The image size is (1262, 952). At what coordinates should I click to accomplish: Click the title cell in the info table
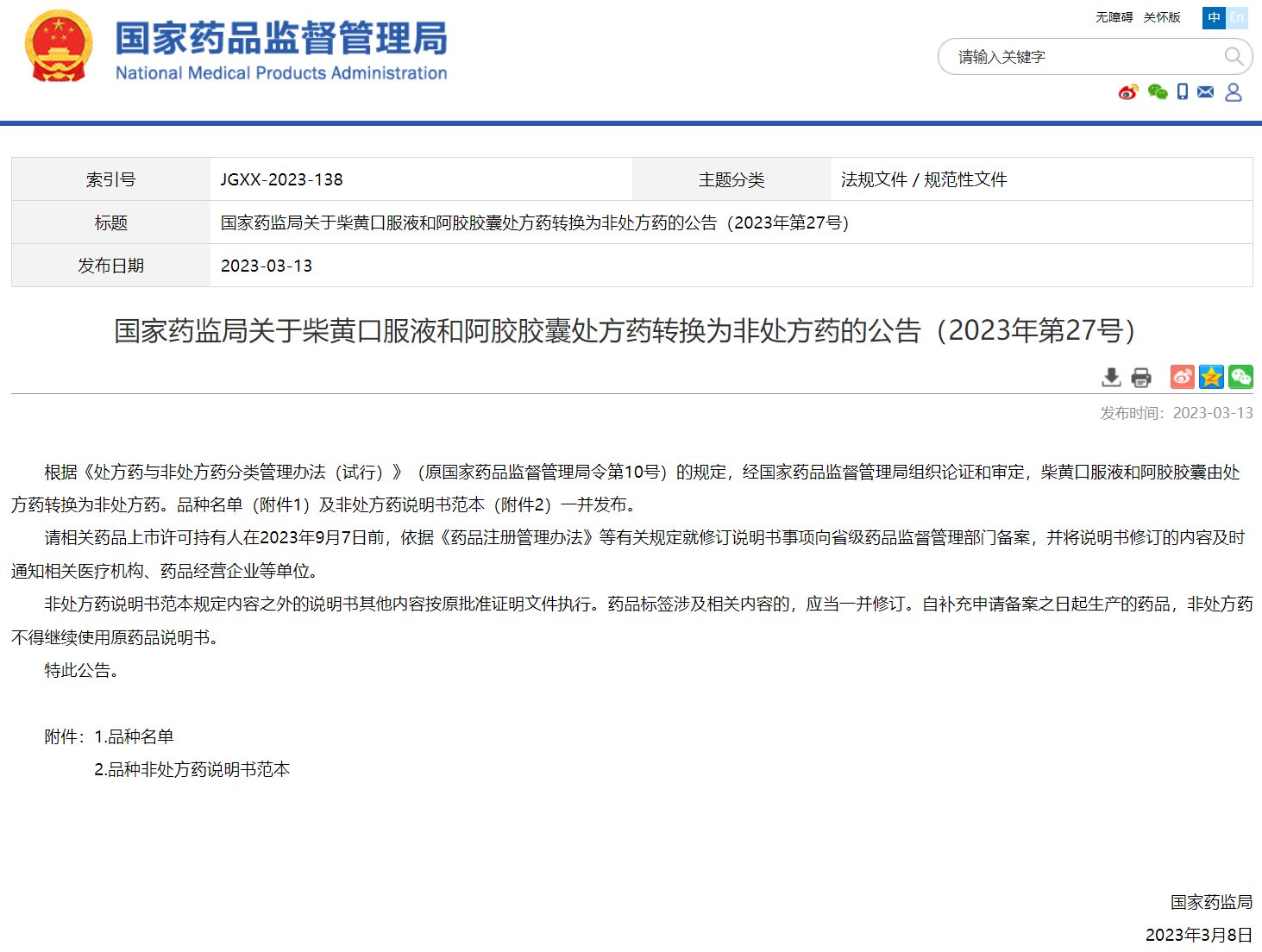tap(731, 222)
